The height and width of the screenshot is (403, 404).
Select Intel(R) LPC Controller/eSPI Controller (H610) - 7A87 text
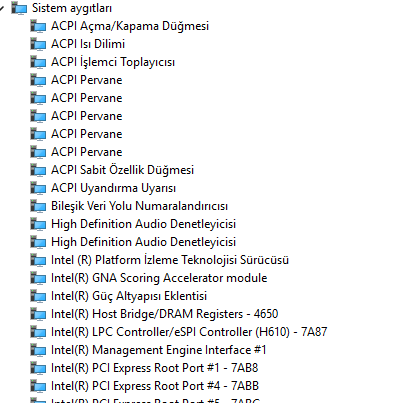point(189,332)
